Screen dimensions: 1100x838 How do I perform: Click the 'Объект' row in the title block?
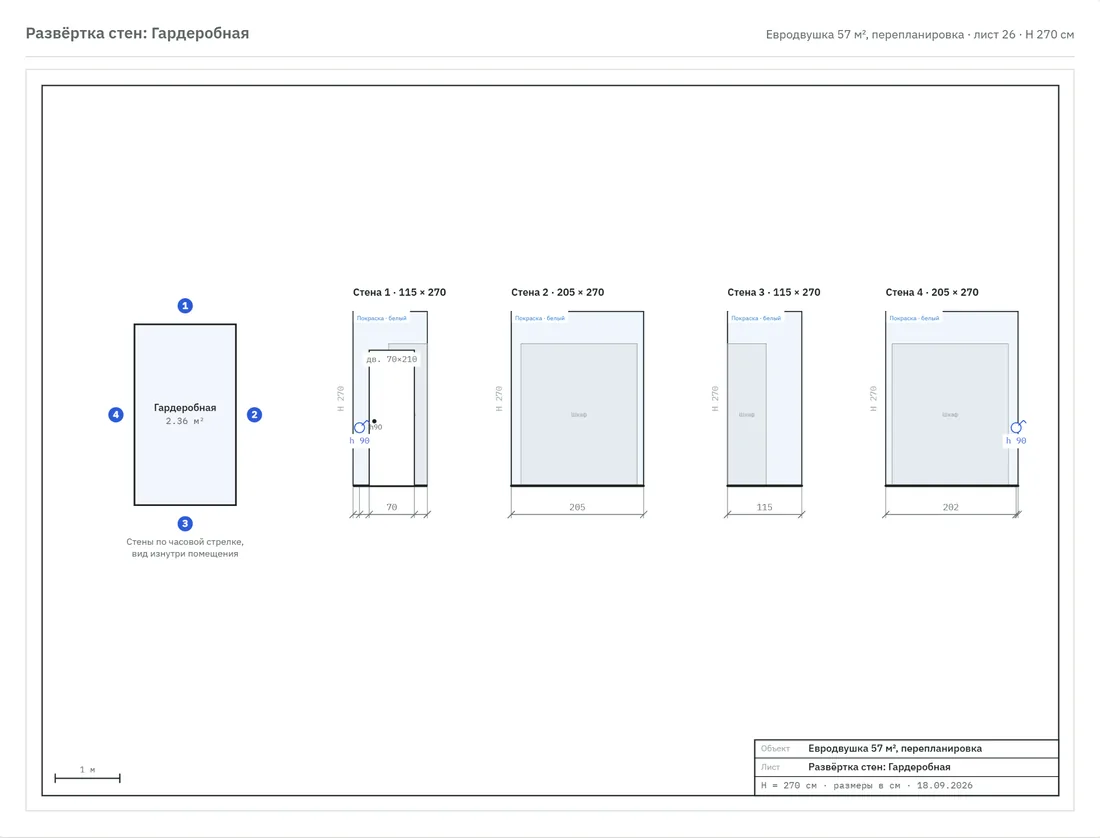[906, 748]
